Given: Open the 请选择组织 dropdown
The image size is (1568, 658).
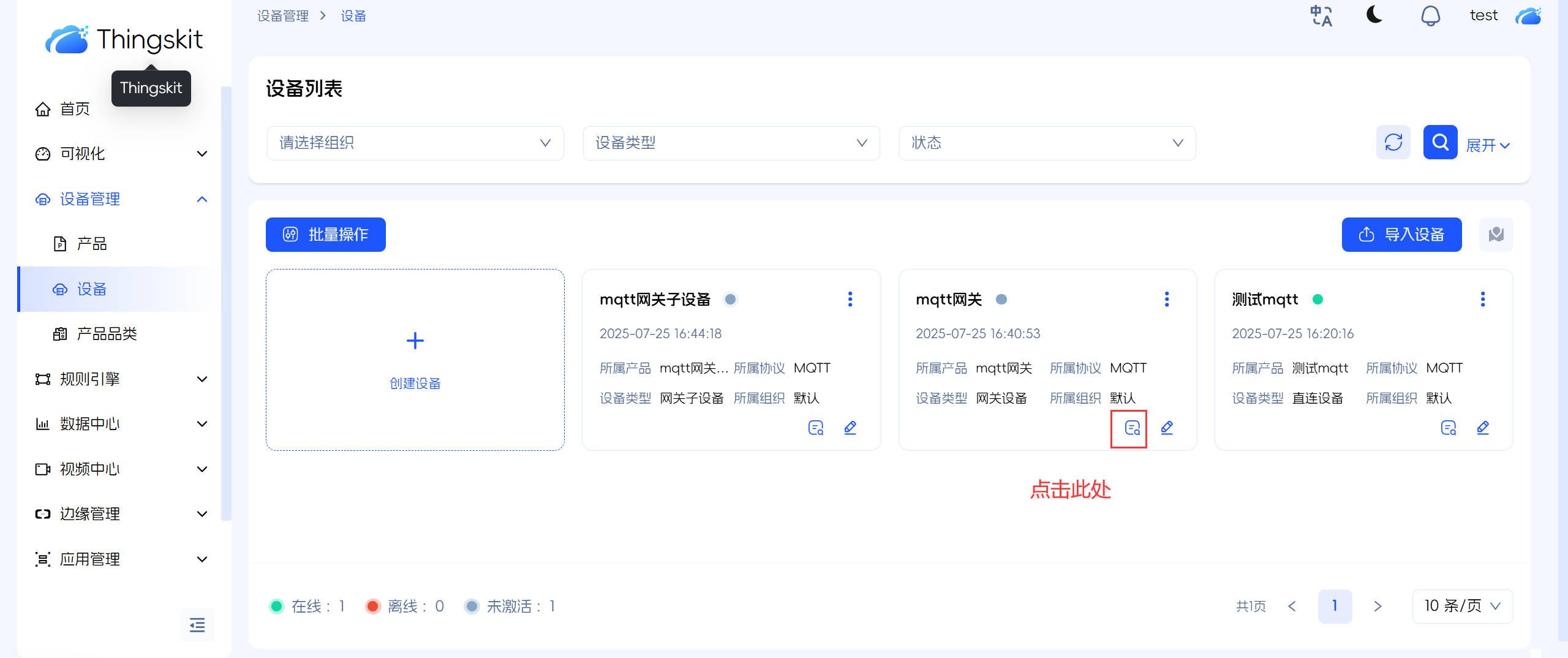Looking at the screenshot, I should (x=415, y=143).
